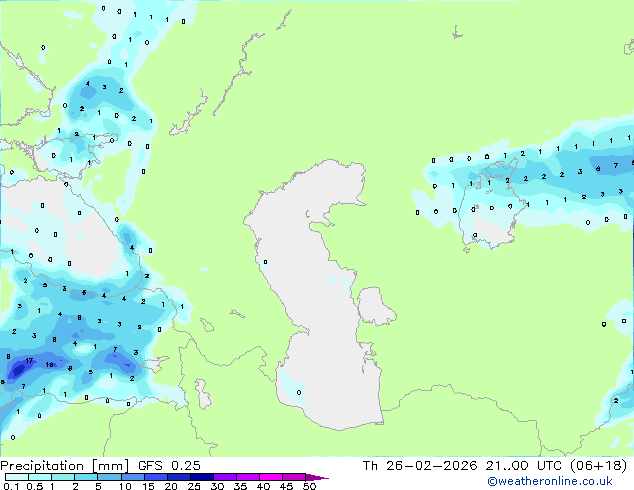Click the 'GFS 0.25' model label
This screenshot has width=634, height=490.
tap(169, 466)
